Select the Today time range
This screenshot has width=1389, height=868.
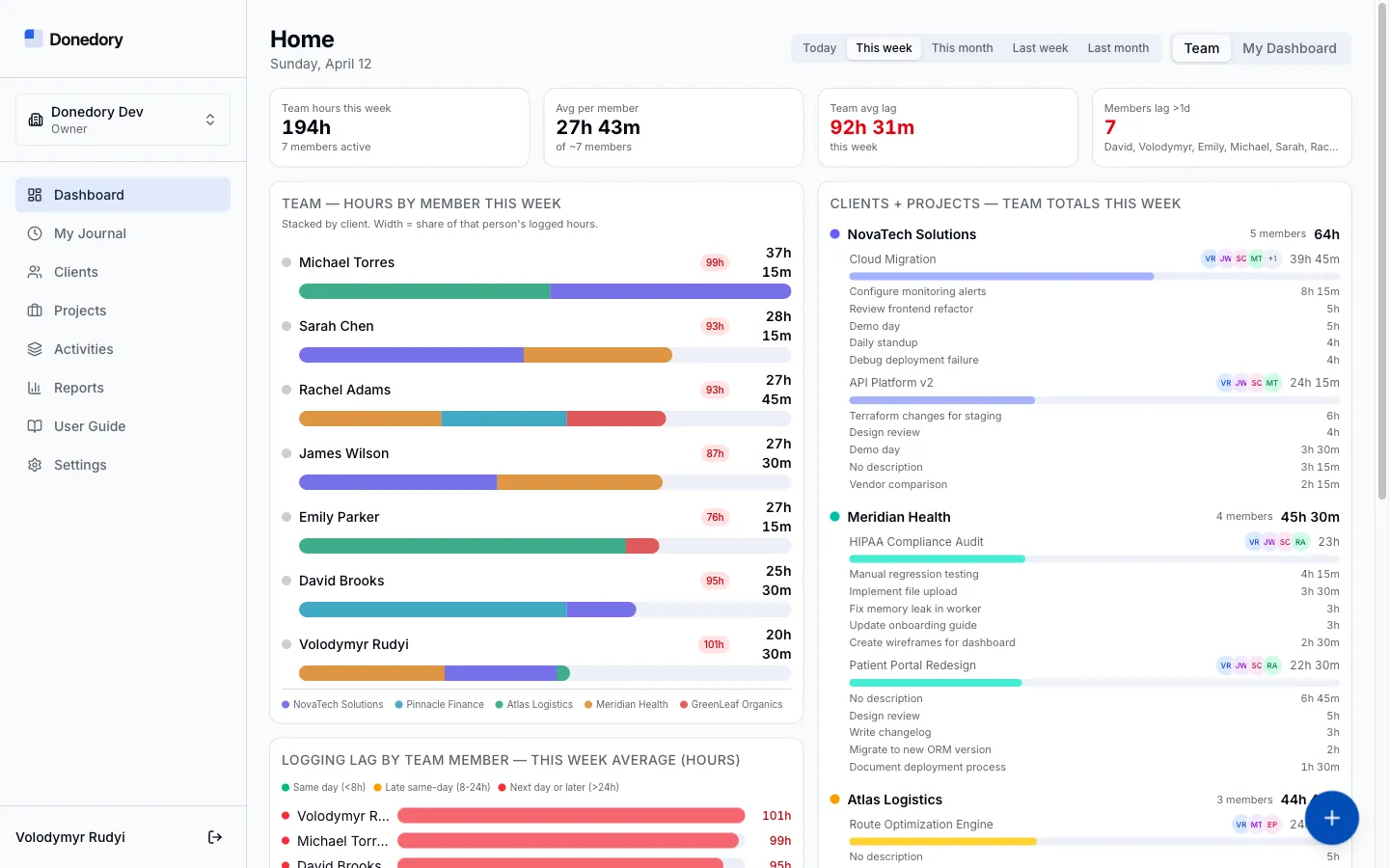click(x=819, y=48)
